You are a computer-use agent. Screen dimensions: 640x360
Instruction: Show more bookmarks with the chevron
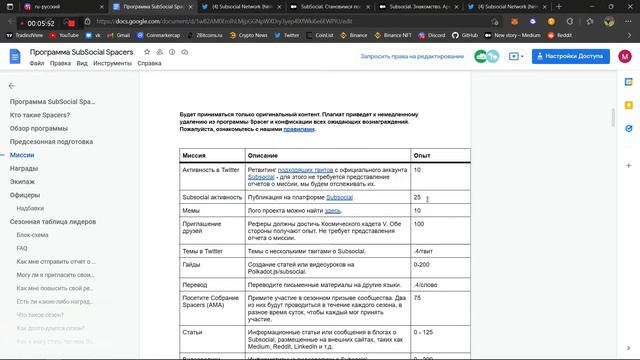pyautogui.click(x=629, y=36)
